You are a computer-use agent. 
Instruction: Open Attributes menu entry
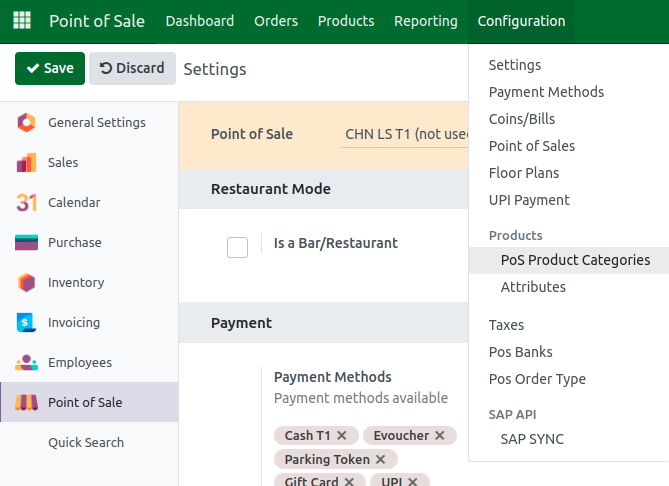click(533, 287)
